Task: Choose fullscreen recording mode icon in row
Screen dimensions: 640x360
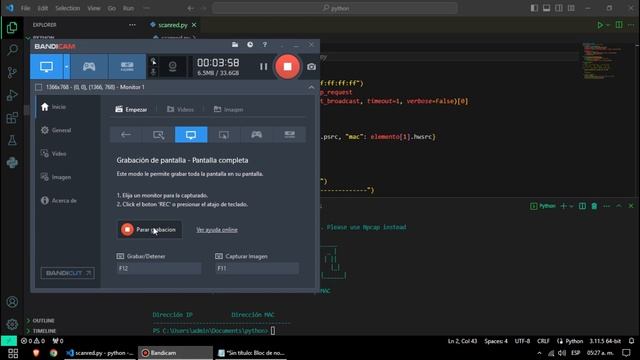Action: pyautogui.click(x=191, y=135)
